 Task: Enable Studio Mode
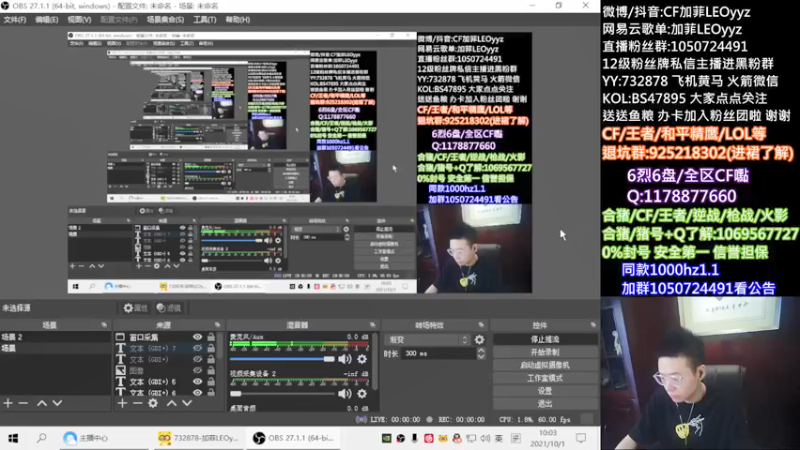pos(545,378)
